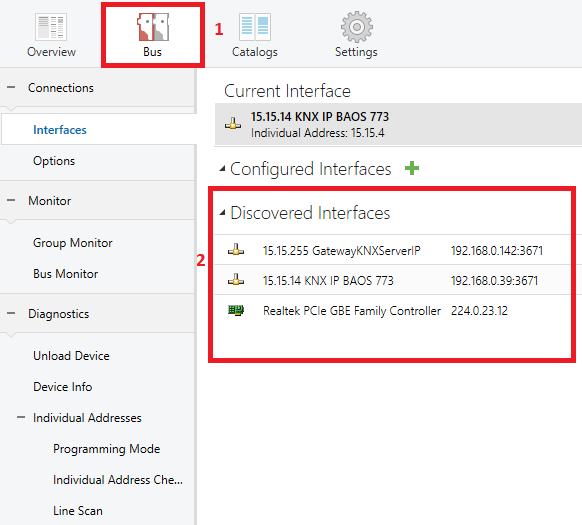Open Group Monitor
Image resolution: width=582 pixels, height=525 pixels.
pyautogui.click(x=72, y=243)
